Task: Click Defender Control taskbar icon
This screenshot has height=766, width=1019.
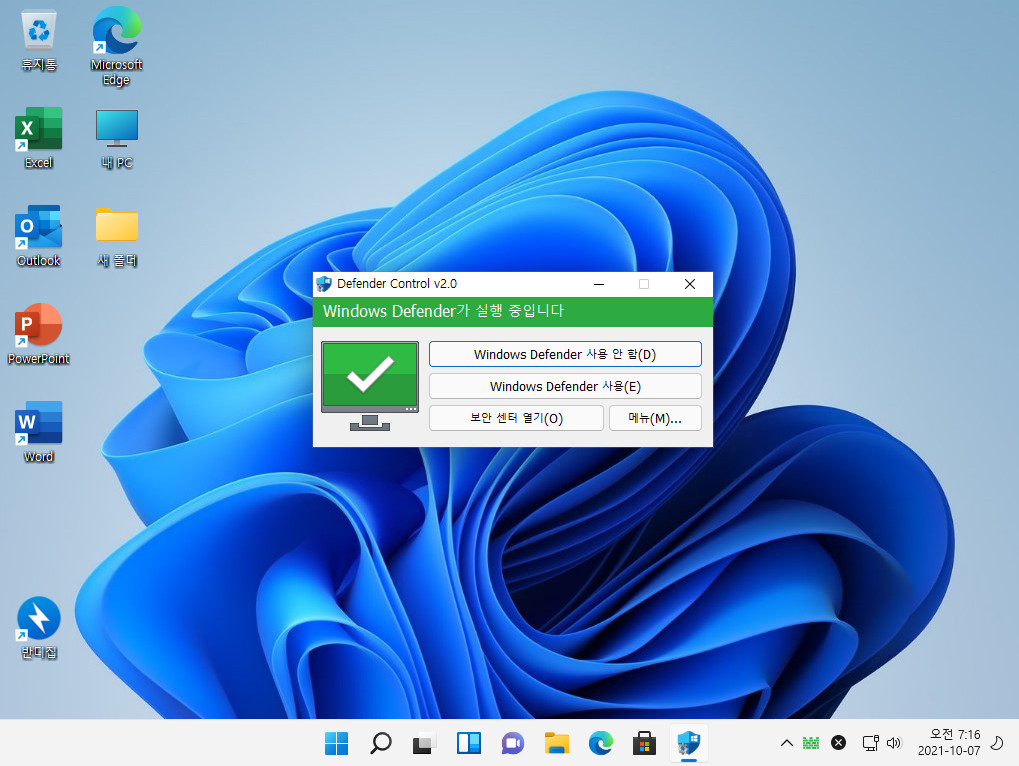Action: (689, 743)
